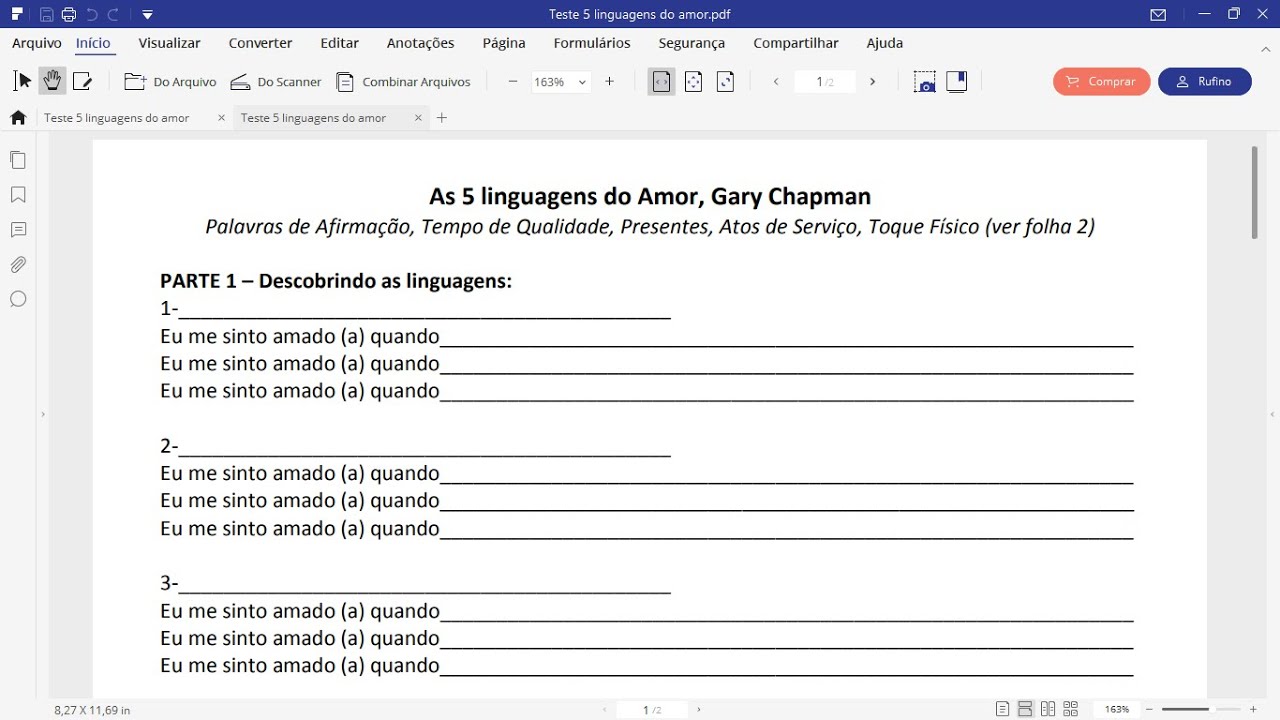
Task: Create PDF Do Arquivo
Action: click(170, 82)
